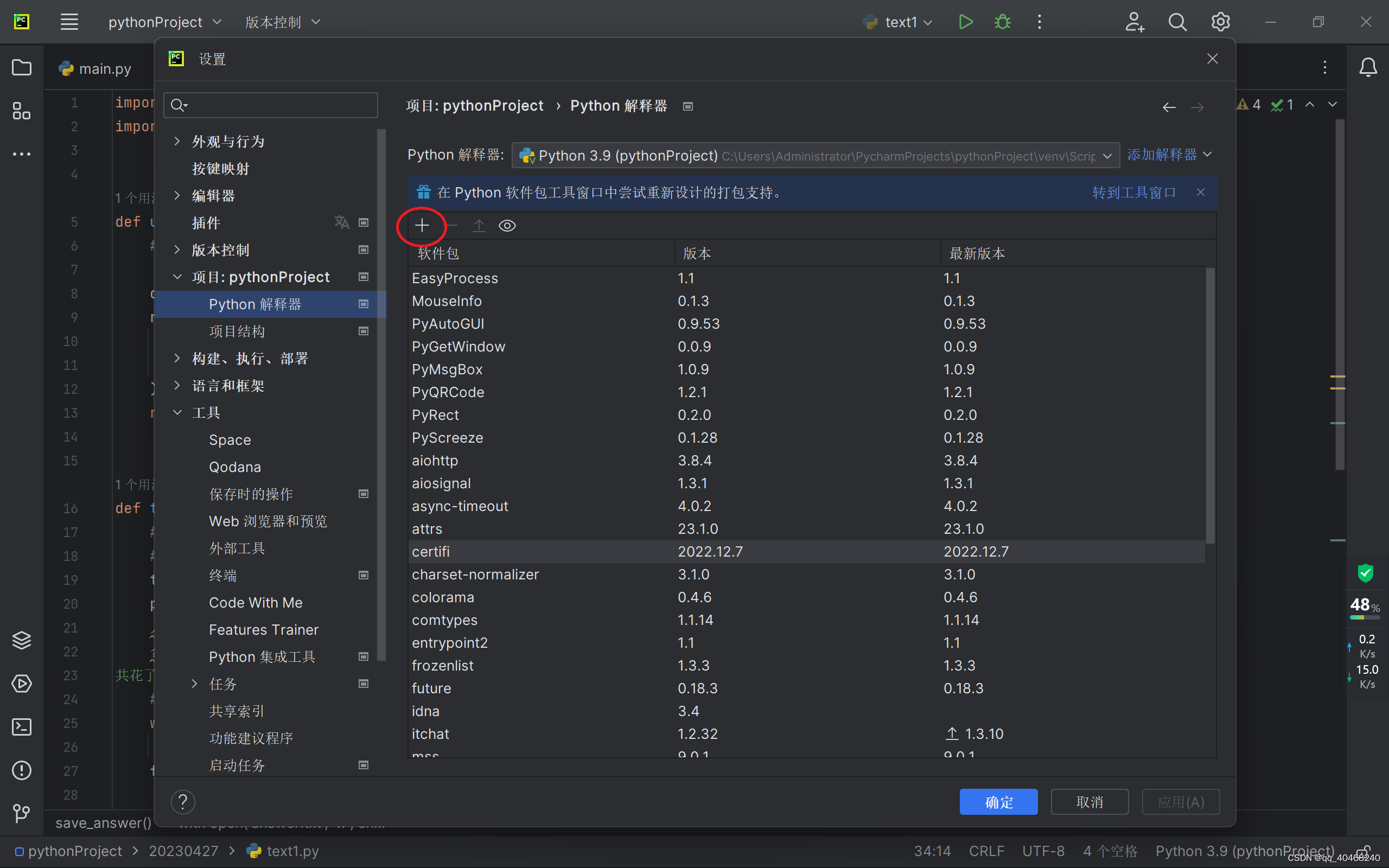Run the text1 configuration with the play icon
Viewport: 1389px width, 868px height.
pyautogui.click(x=965, y=22)
